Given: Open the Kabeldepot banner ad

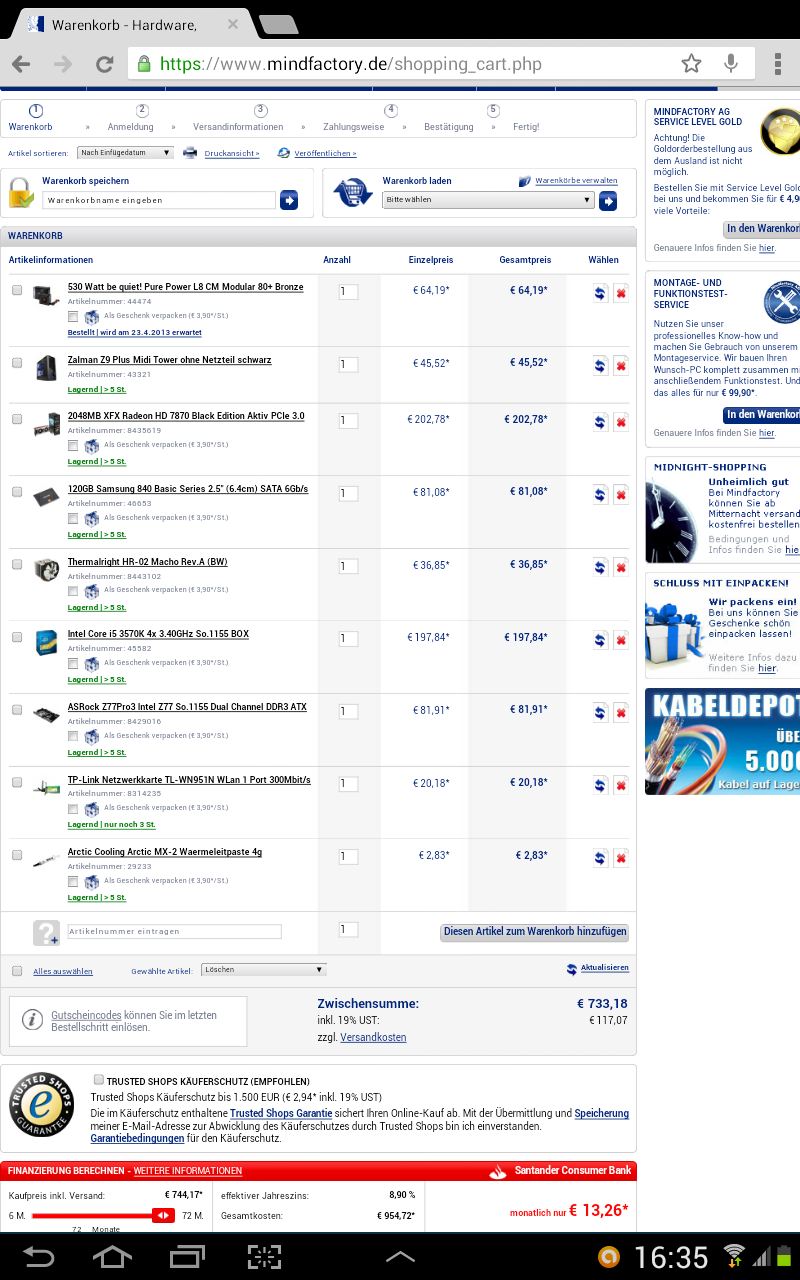Looking at the screenshot, I should click(722, 742).
